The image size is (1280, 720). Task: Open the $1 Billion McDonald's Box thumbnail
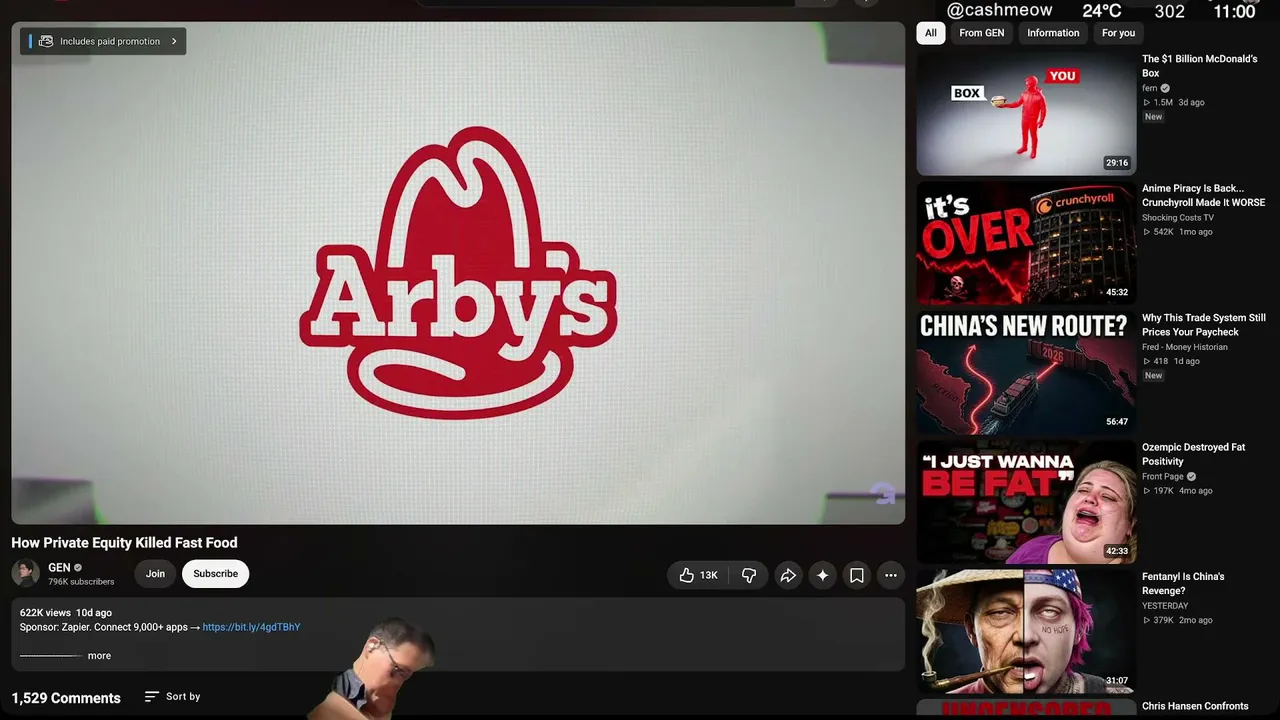pyautogui.click(x=1026, y=113)
